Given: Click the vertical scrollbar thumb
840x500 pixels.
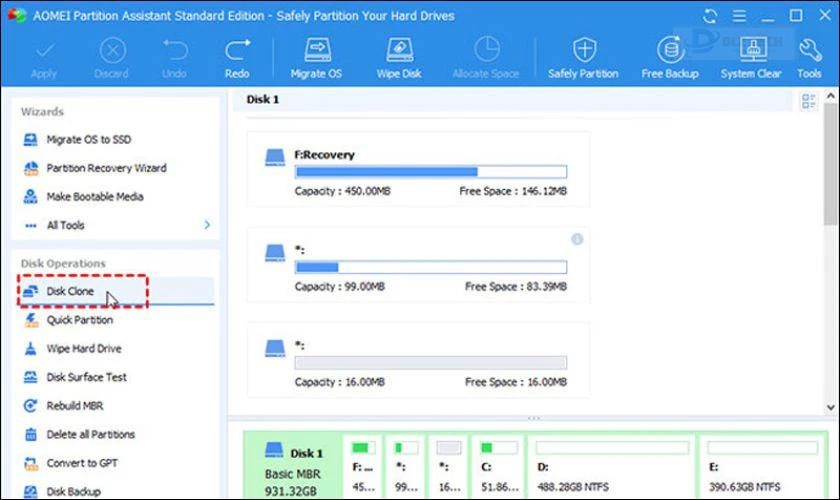Looking at the screenshot, I should 830,165.
